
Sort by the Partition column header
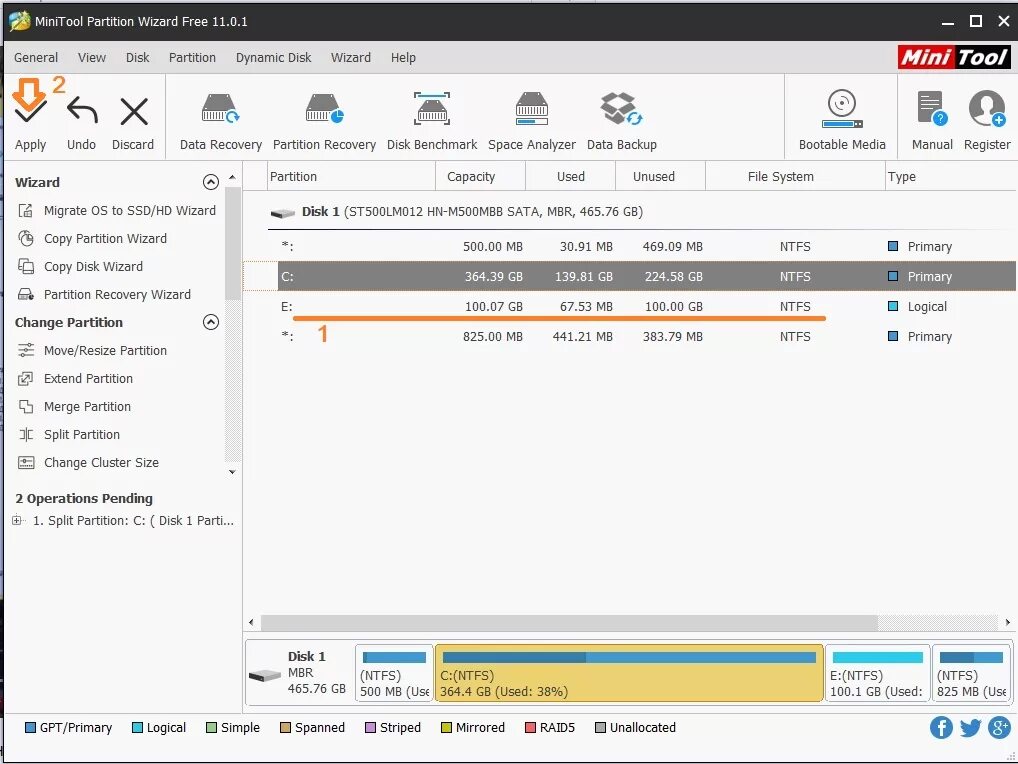tap(351, 177)
